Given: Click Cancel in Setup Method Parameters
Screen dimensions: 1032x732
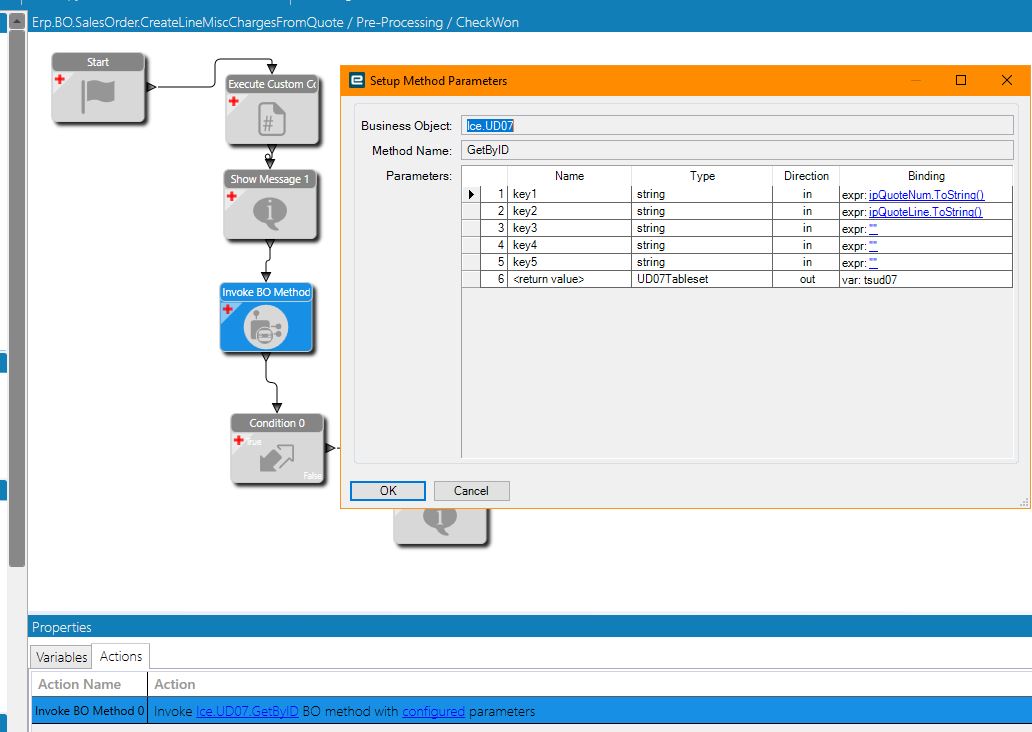Looking at the screenshot, I should coord(471,490).
